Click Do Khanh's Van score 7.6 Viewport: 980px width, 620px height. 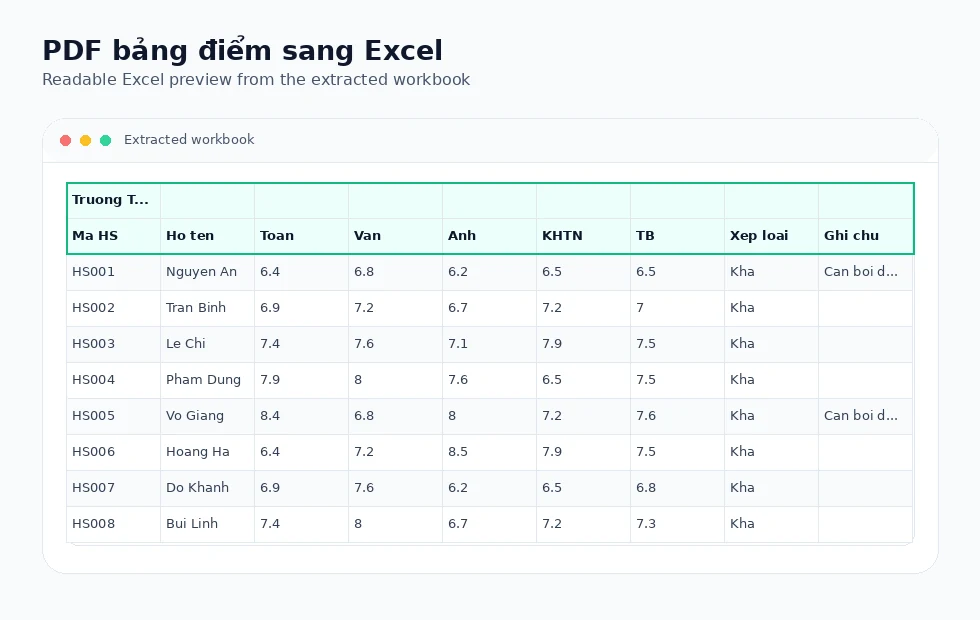(x=396, y=488)
